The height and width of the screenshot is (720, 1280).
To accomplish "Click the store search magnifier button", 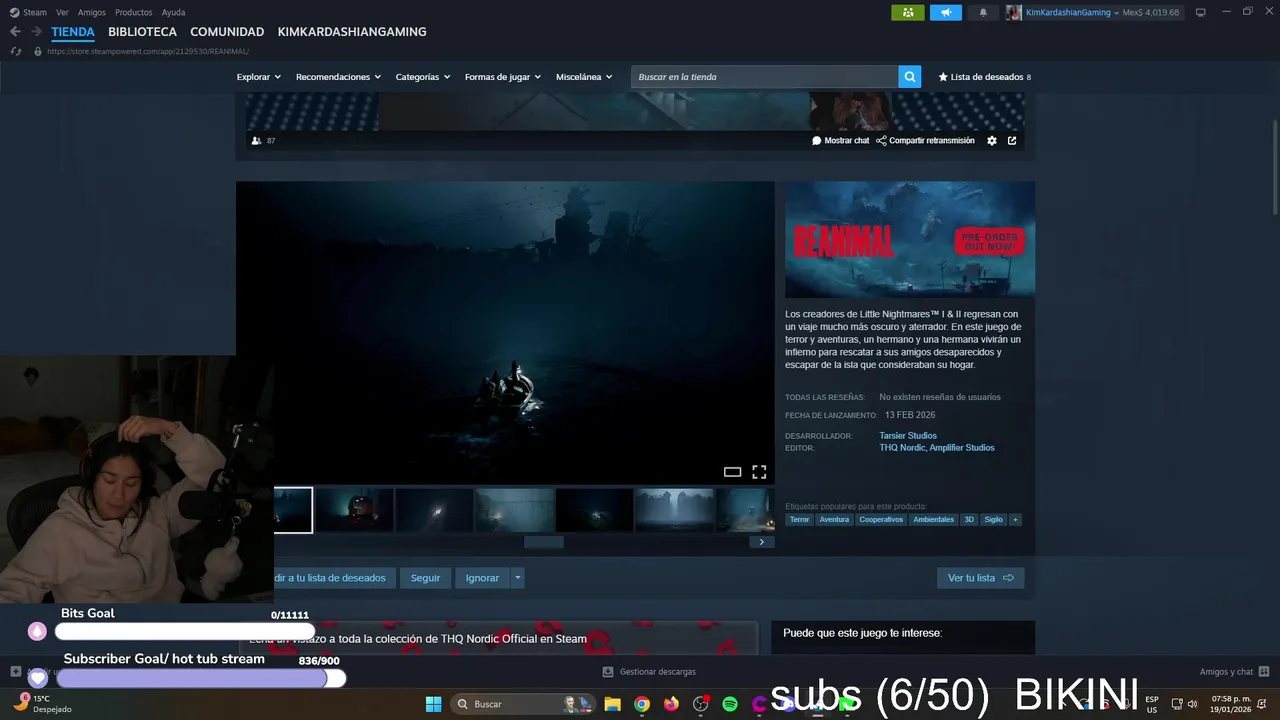I will [x=909, y=77].
